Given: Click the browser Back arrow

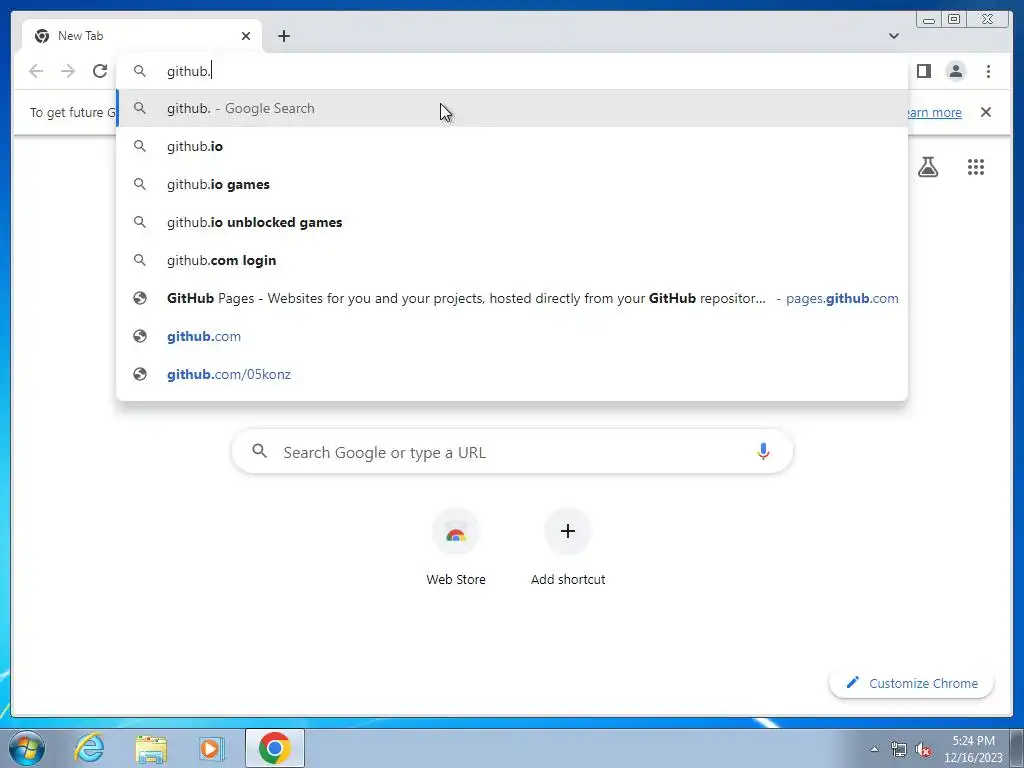Looking at the screenshot, I should point(36,71).
